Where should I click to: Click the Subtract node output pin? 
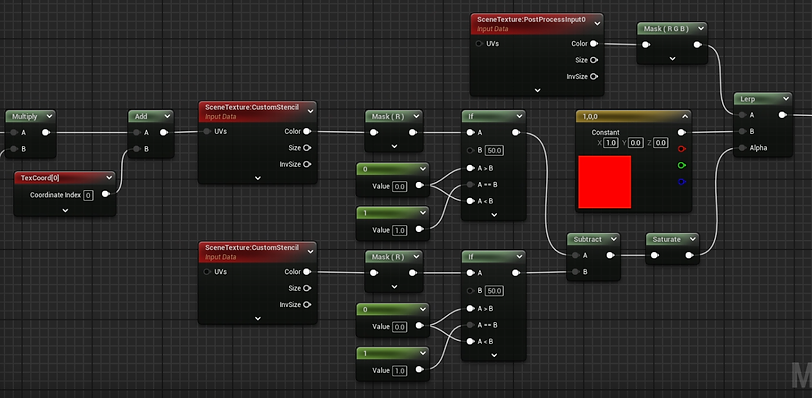tap(611, 255)
